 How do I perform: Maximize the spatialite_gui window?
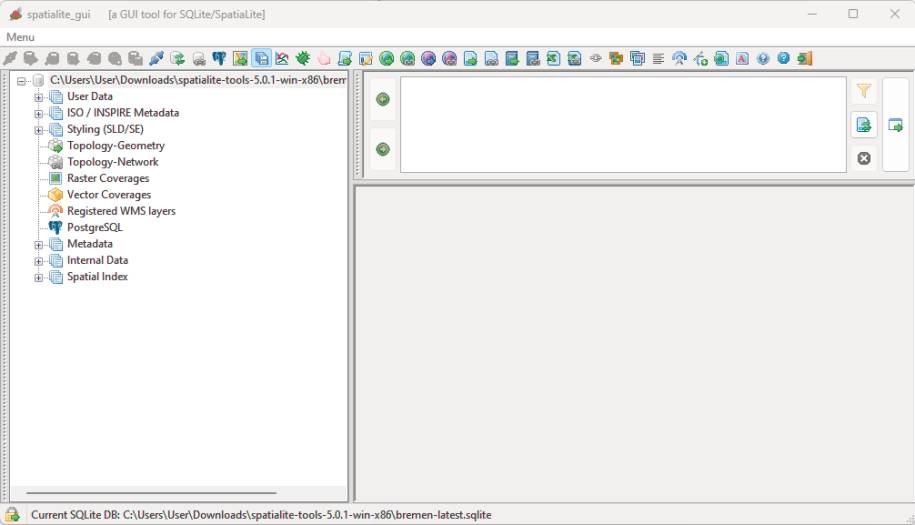pyautogui.click(x=853, y=14)
